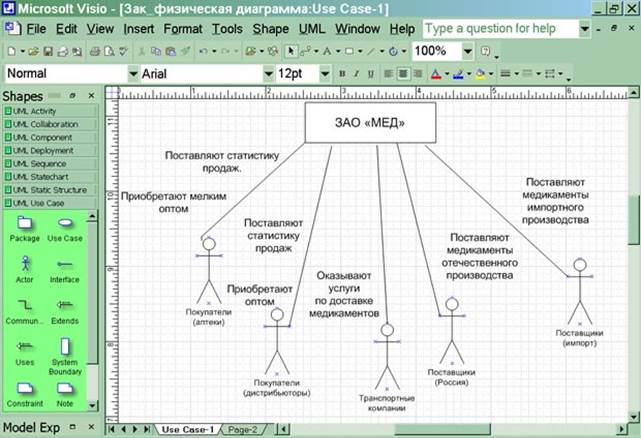641x438 pixels.
Task: Open the UML menu
Action: tap(312, 29)
